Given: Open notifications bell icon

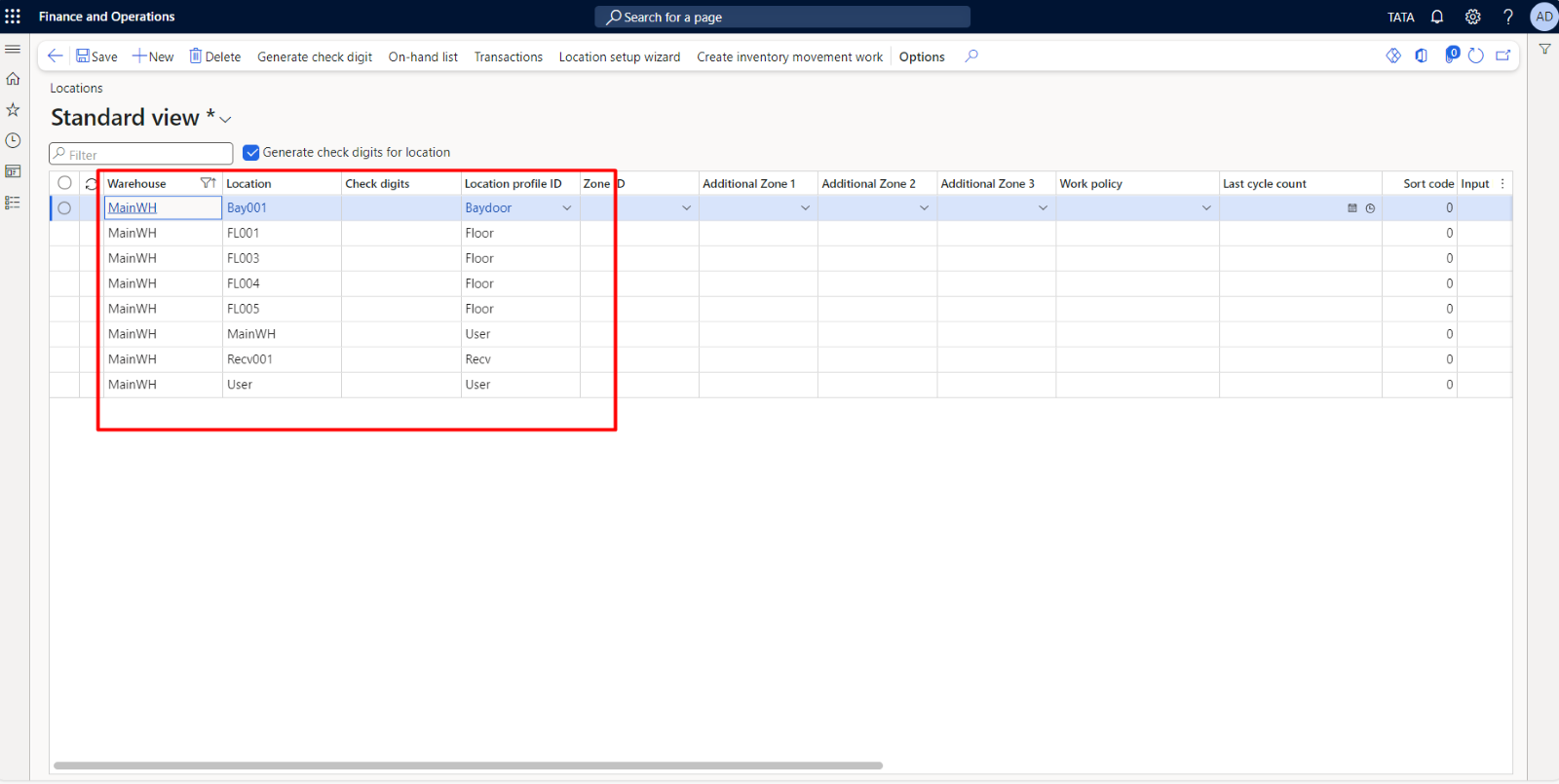Looking at the screenshot, I should (x=1437, y=17).
